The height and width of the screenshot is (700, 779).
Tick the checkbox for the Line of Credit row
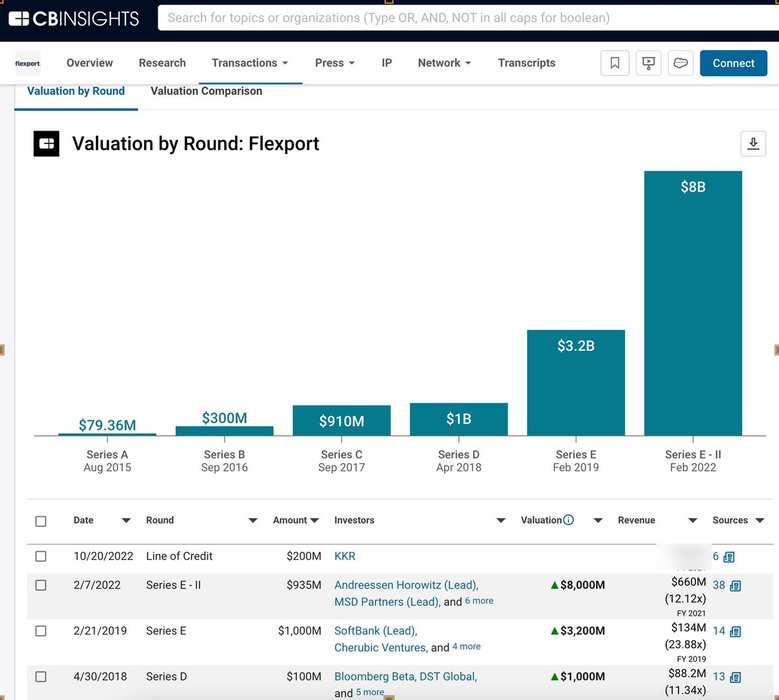coord(41,556)
